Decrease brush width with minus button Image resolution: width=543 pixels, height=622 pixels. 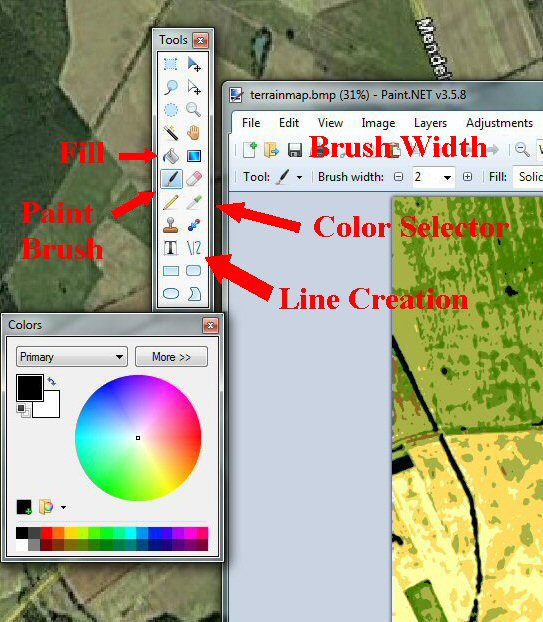coord(398,177)
